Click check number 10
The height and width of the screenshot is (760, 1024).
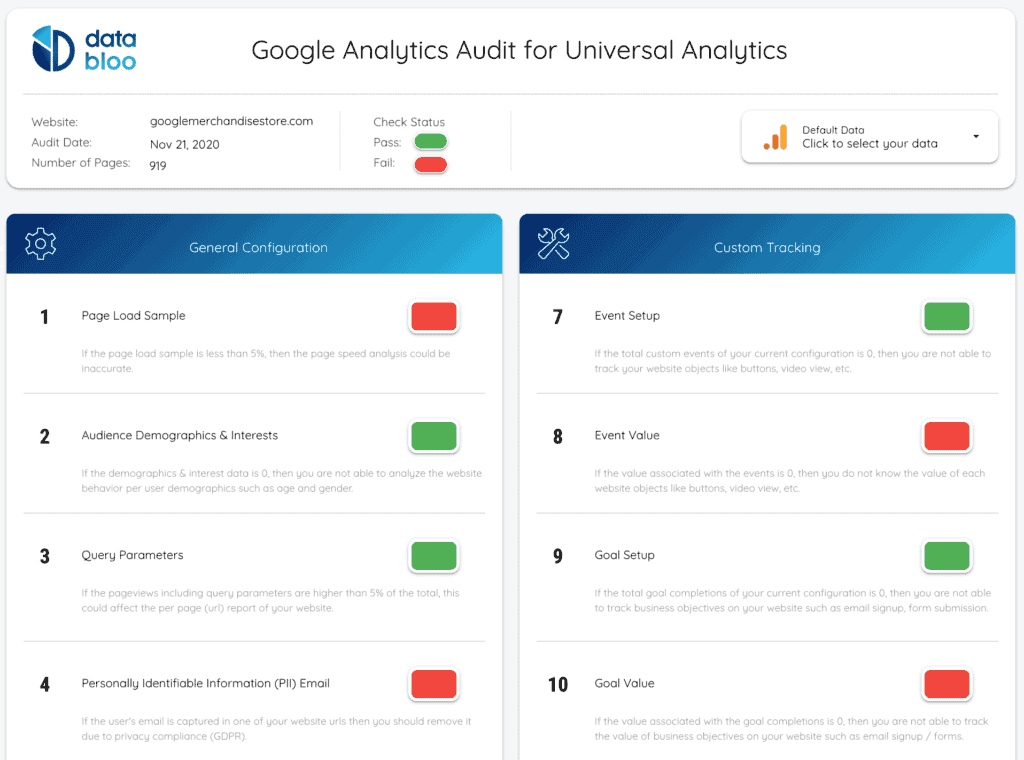(x=558, y=684)
